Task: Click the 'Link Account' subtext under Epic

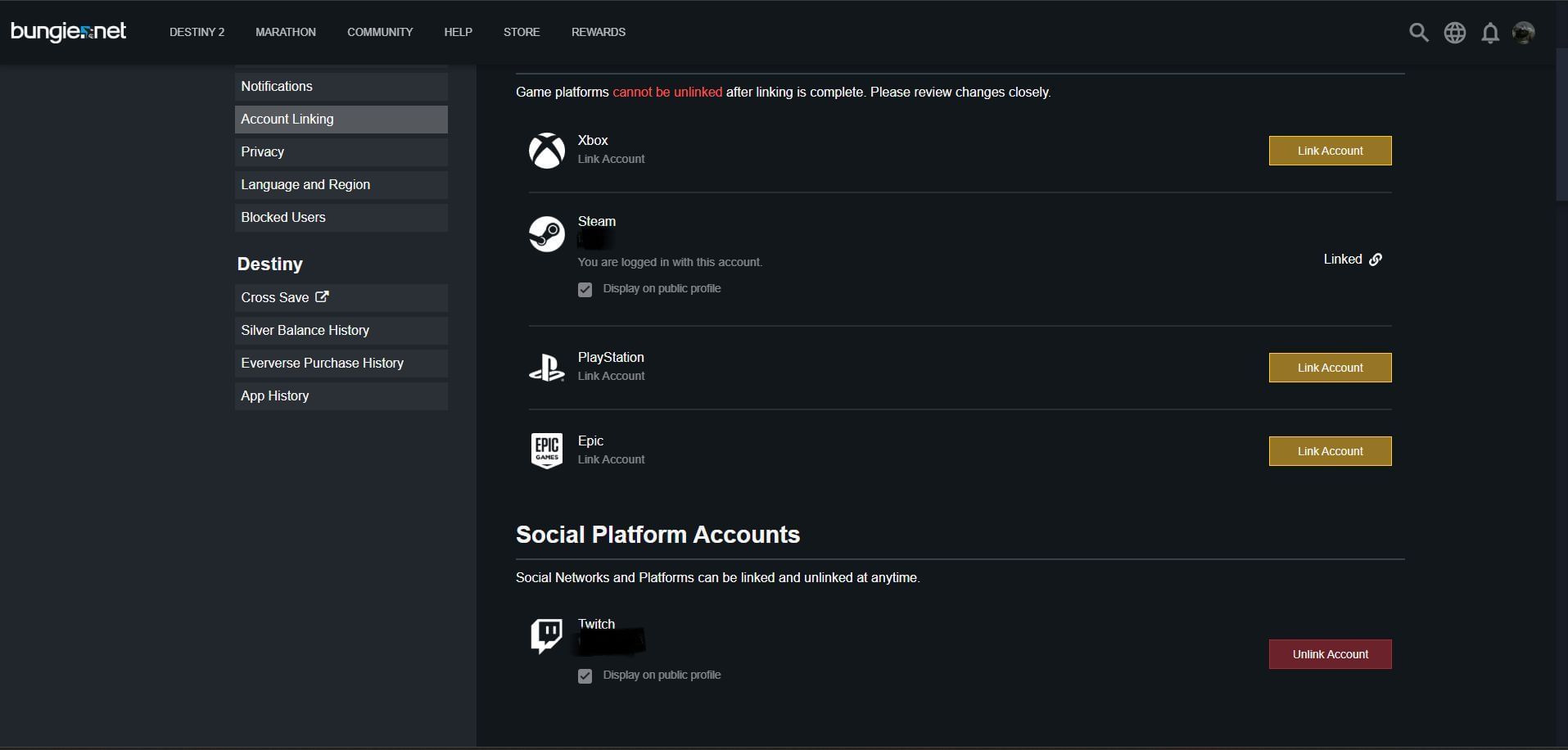Action: pyautogui.click(x=611, y=460)
